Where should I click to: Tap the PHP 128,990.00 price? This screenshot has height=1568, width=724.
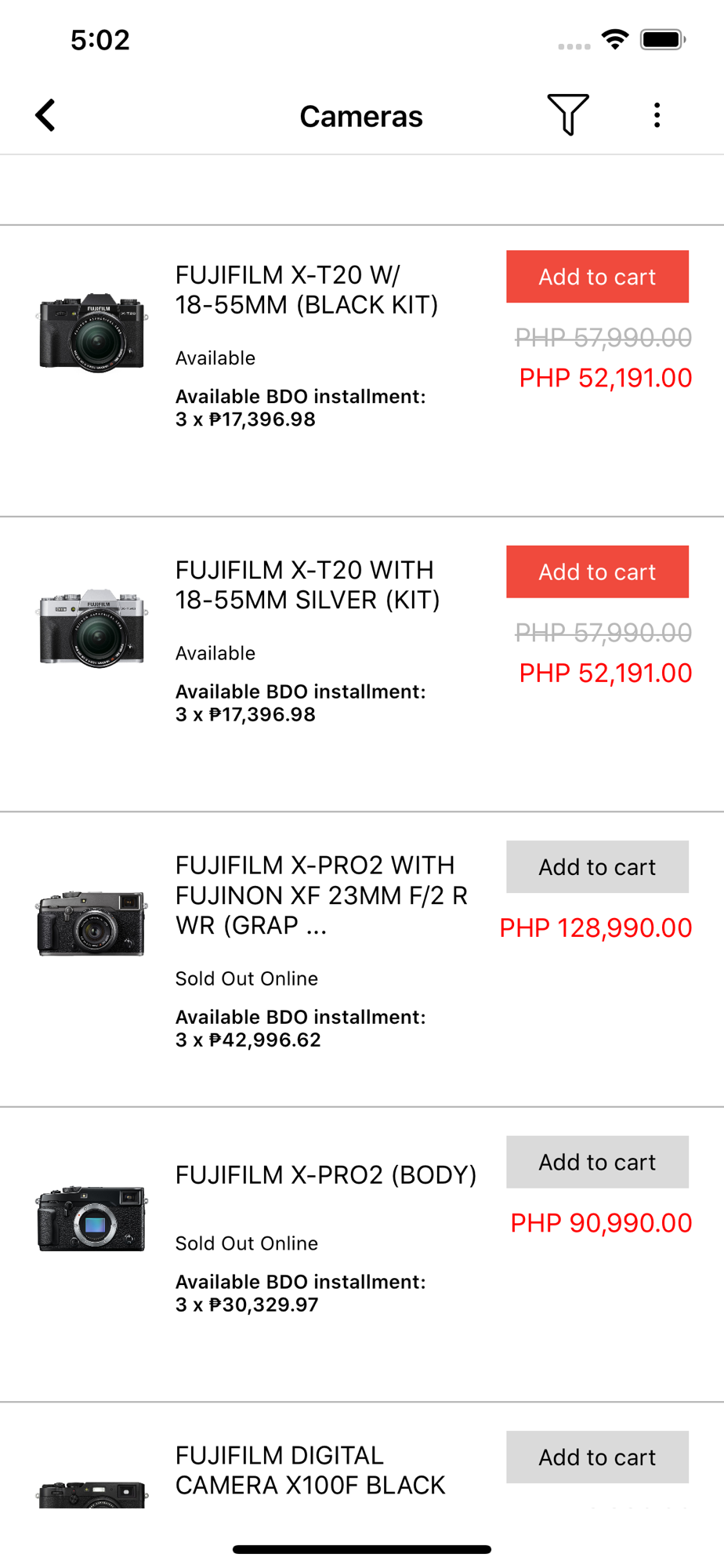(595, 928)
